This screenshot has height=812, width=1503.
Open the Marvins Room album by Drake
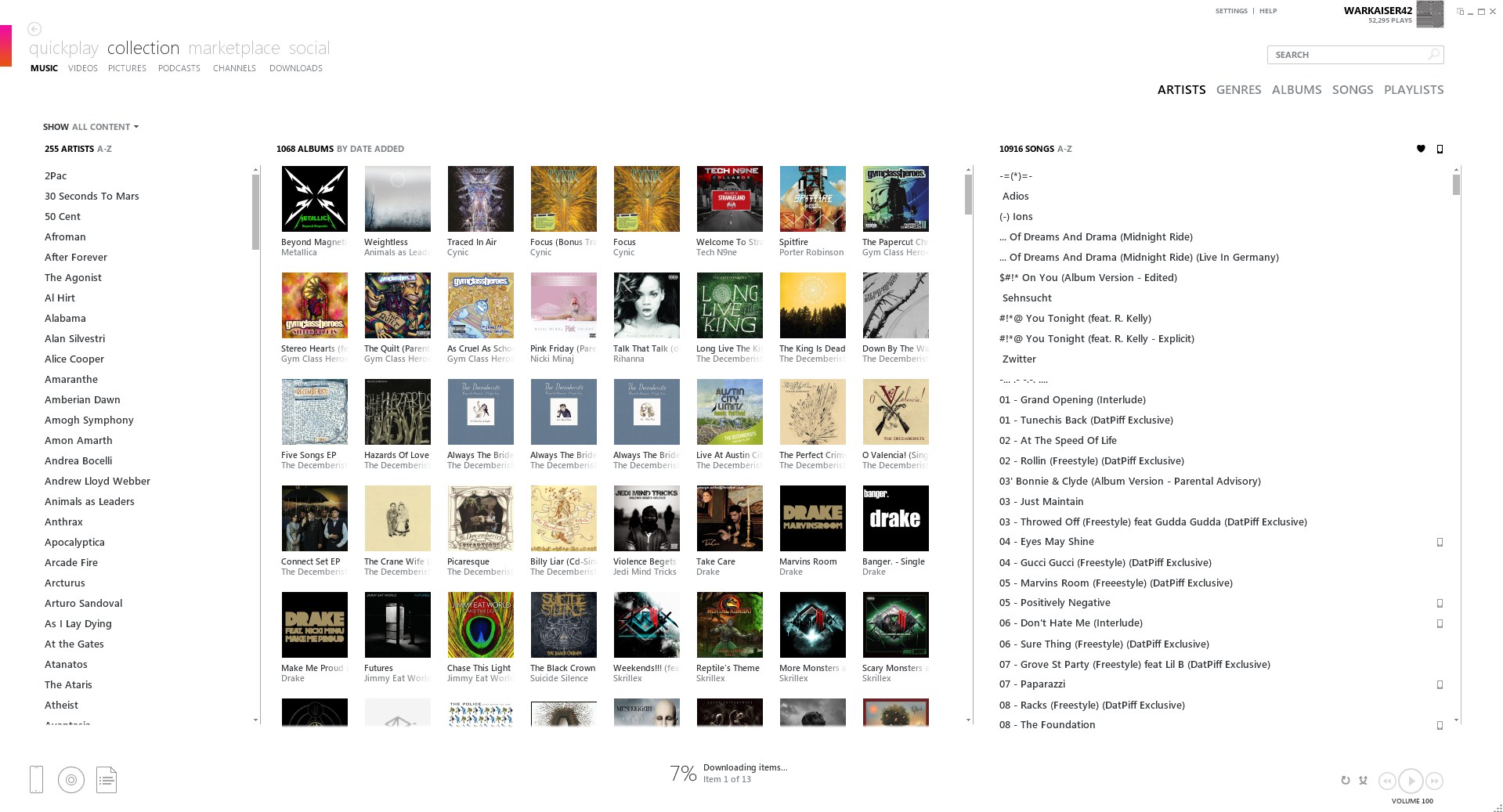[x=812, y=518]
